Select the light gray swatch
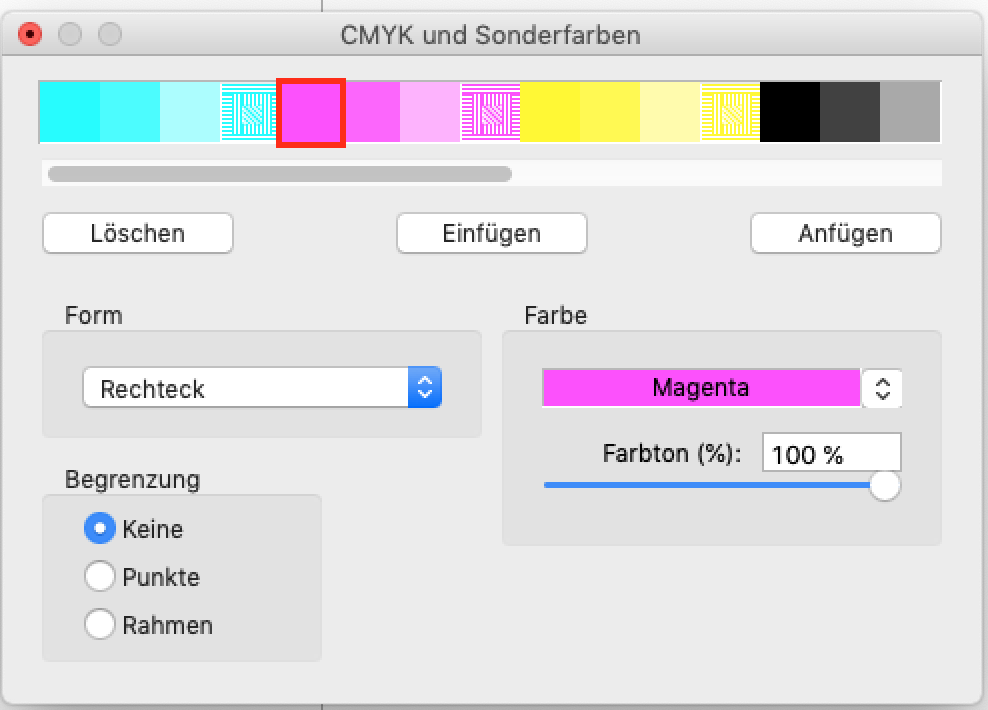 tap(910, 112)
